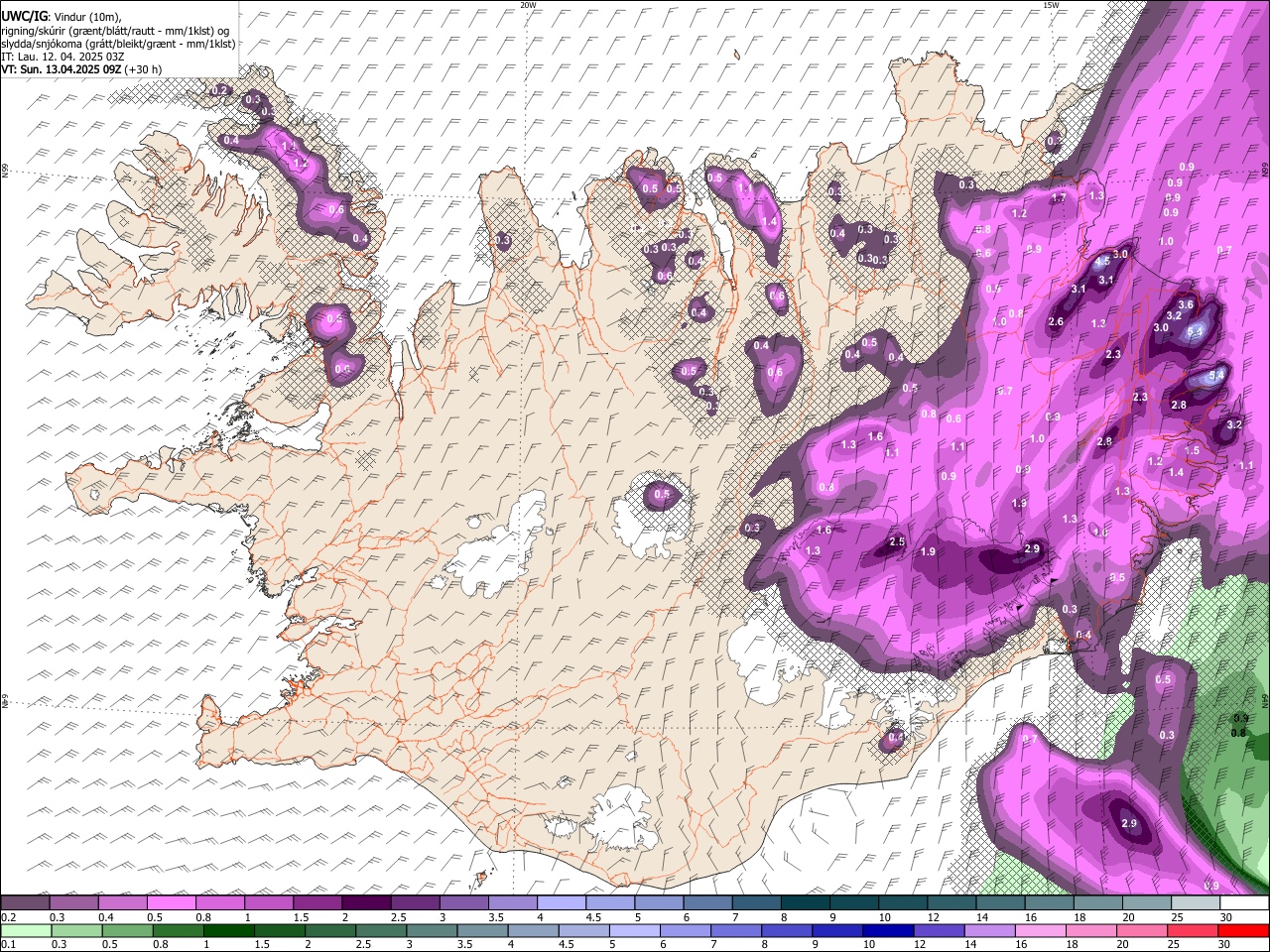This screenshot has width=1270, height=952.
Task: Select the 1.5–2 purple snow legend swatch
Action: (x=317, y=903)
